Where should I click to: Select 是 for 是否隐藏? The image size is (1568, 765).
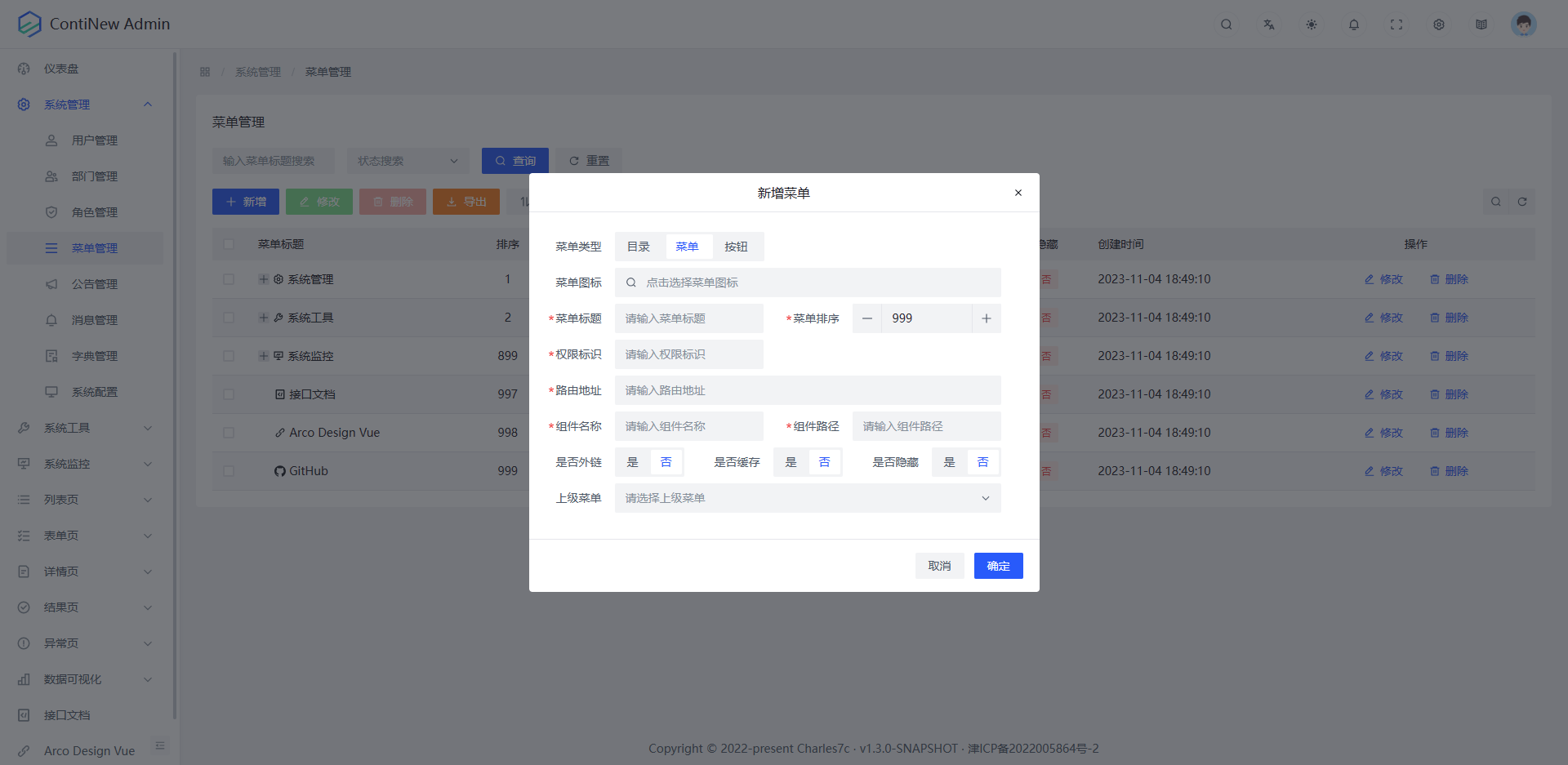tap(949, 462)
